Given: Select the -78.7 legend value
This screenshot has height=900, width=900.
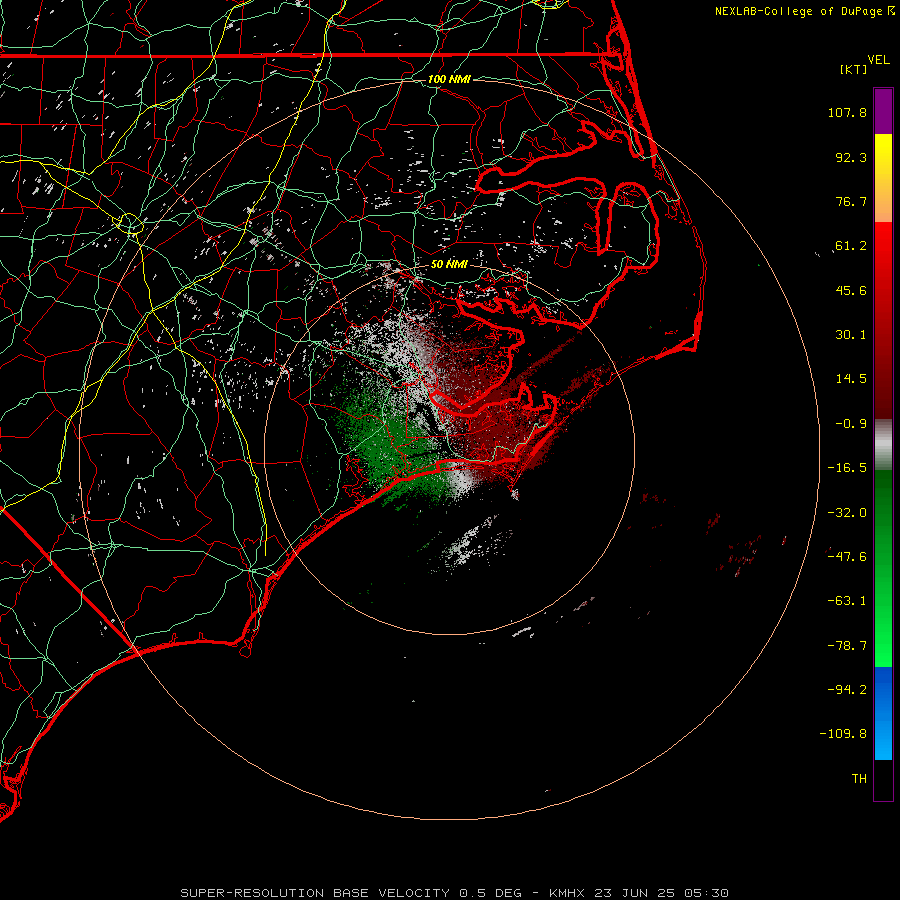Looking at the screenshot, I should (x=847, y=646).
